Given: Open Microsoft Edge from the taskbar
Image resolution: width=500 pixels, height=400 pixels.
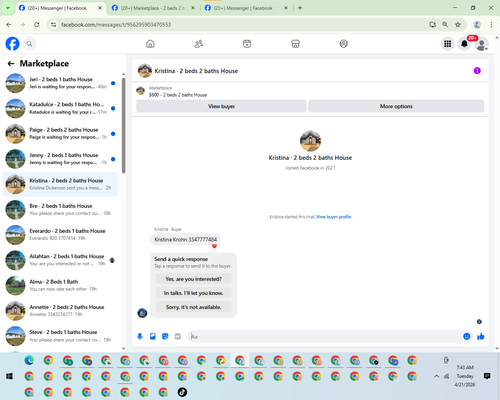Looking at the screenshot, I should tap(29, 360).
